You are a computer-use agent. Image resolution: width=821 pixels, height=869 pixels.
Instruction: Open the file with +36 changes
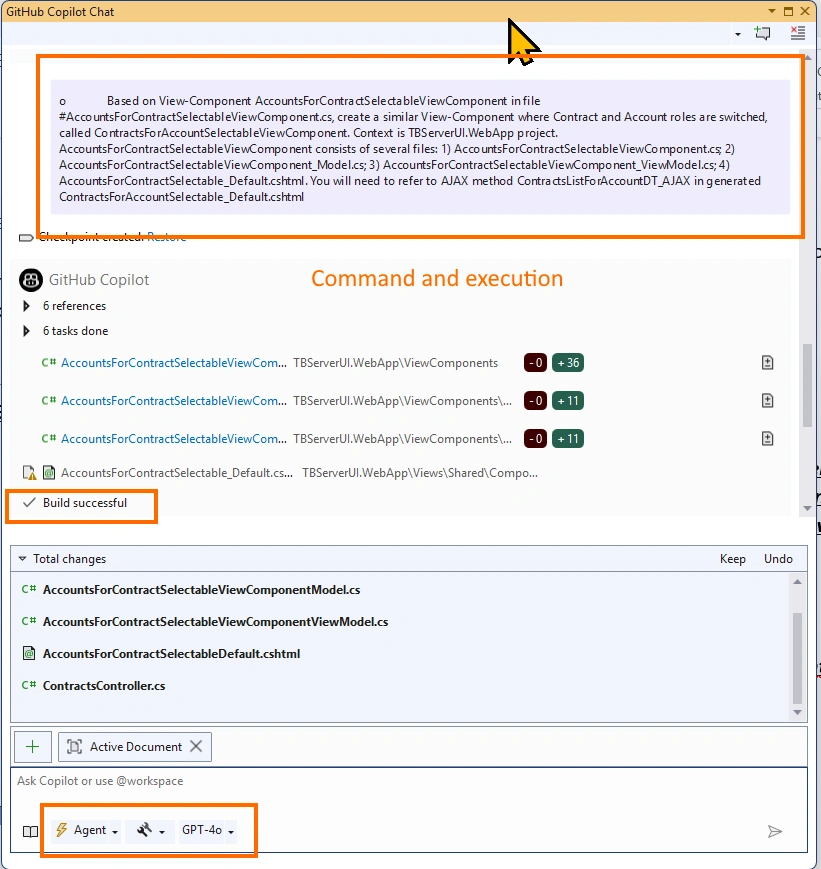[174, 363]
